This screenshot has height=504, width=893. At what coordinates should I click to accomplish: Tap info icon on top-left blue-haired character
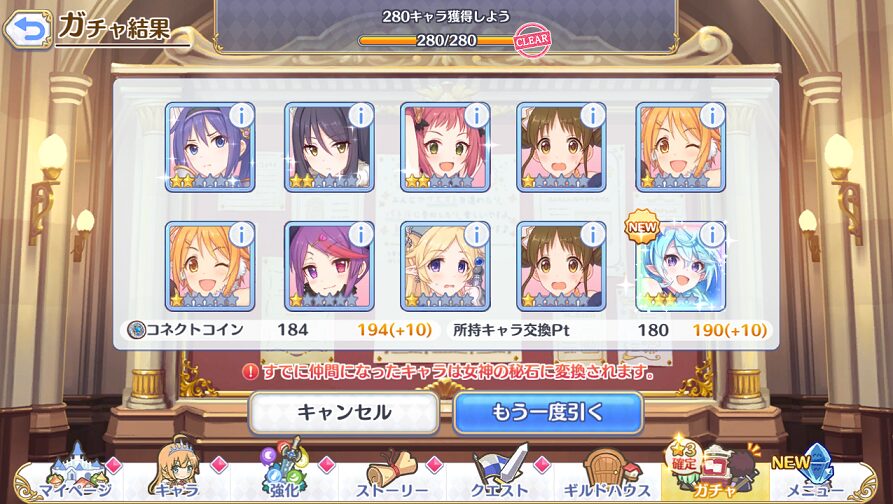(x=241, y=116)
